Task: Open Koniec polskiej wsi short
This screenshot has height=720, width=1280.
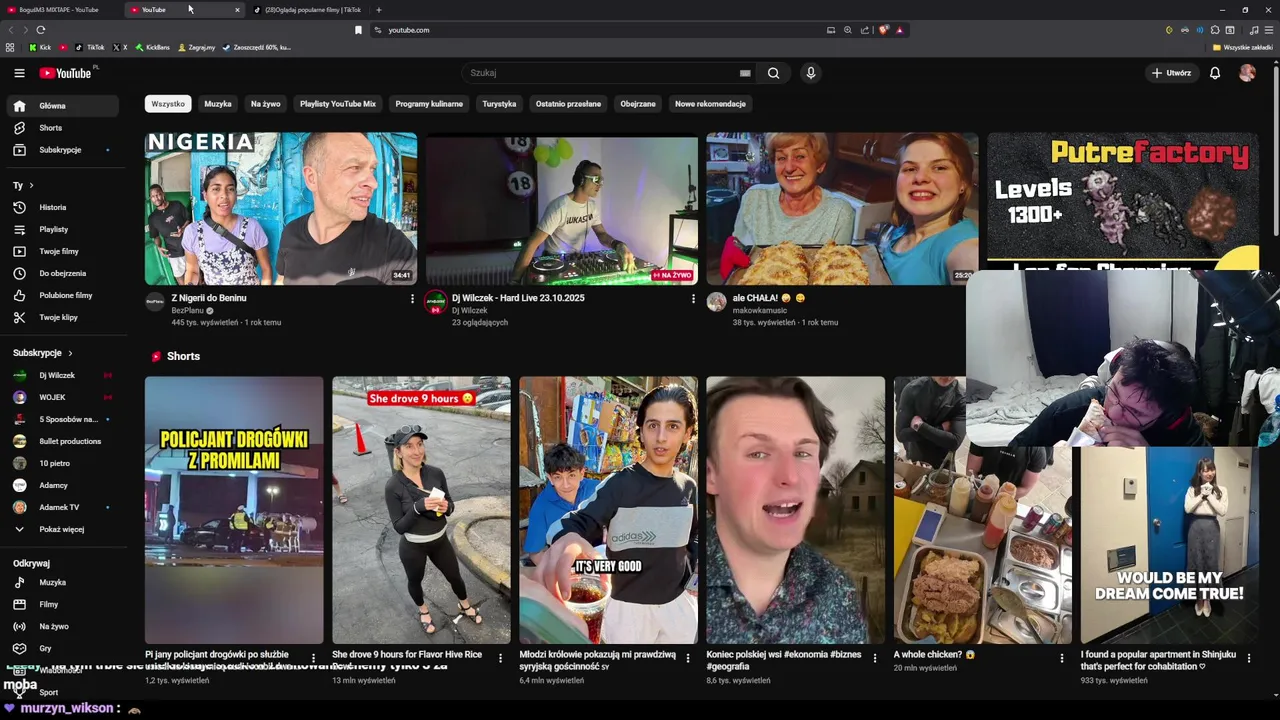Action: click(796, 510)
